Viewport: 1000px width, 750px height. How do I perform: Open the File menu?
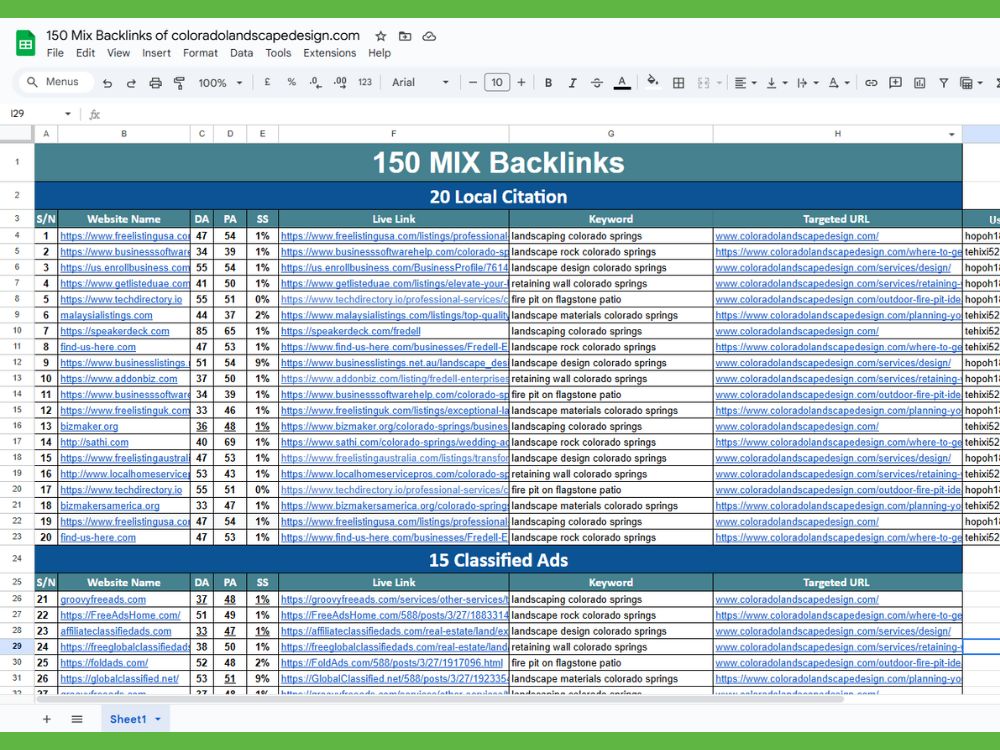point(55,53)
